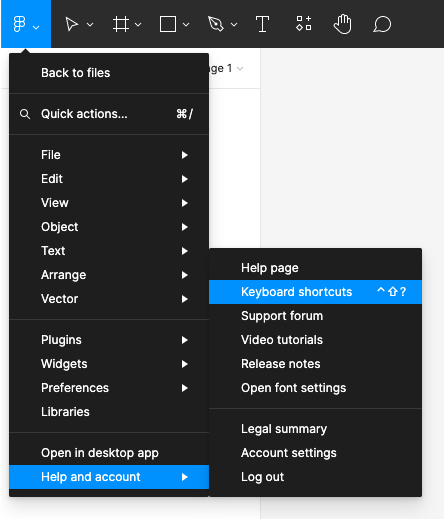Select the Comment tool icon
The height and width of the screenshot is (519, 444).
point(382,24)
